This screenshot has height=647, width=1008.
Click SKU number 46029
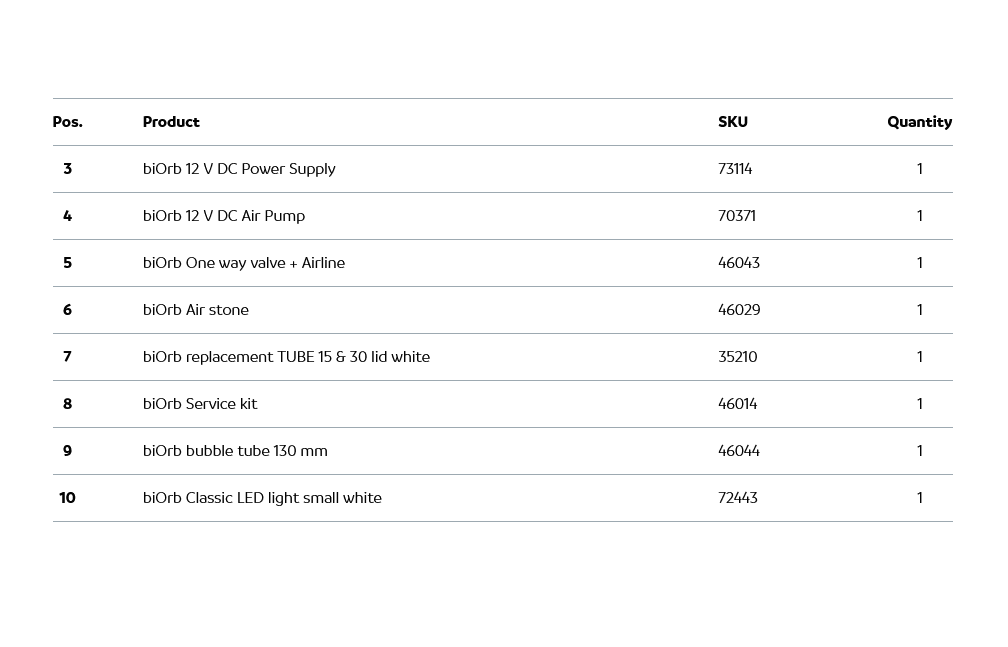[739, 310]
